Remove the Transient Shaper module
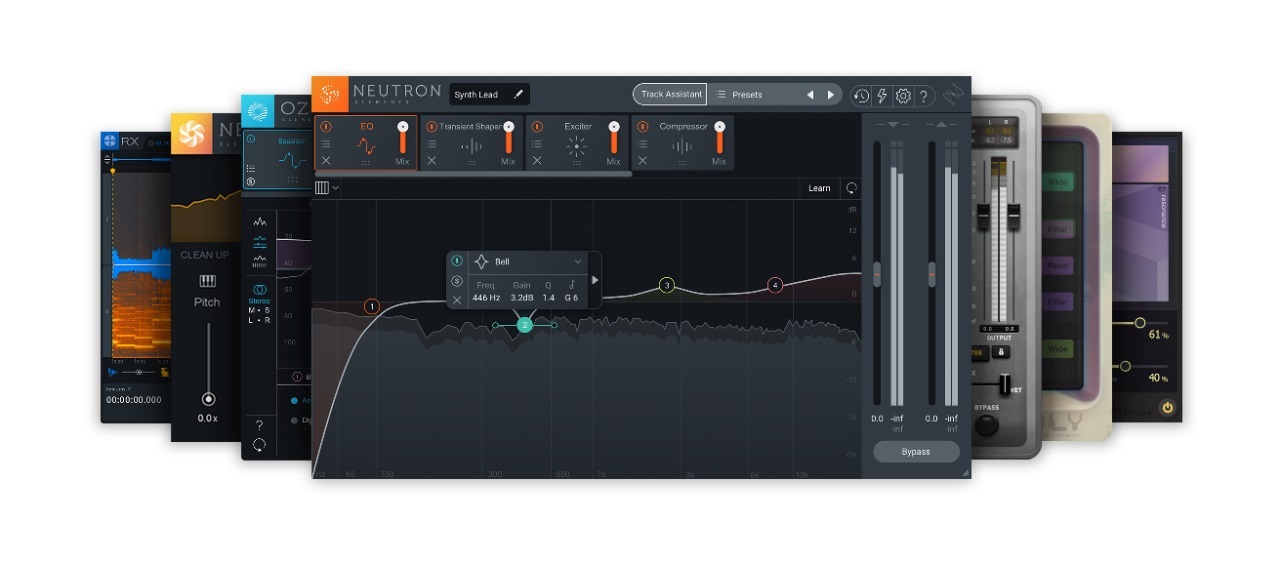 pos(431,160)
